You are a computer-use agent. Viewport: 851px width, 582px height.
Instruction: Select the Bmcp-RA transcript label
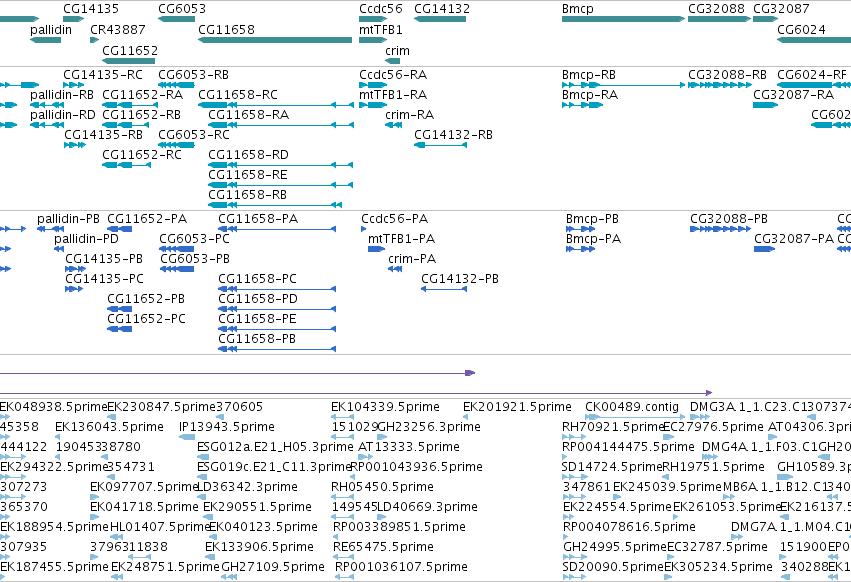click(589, 94)
